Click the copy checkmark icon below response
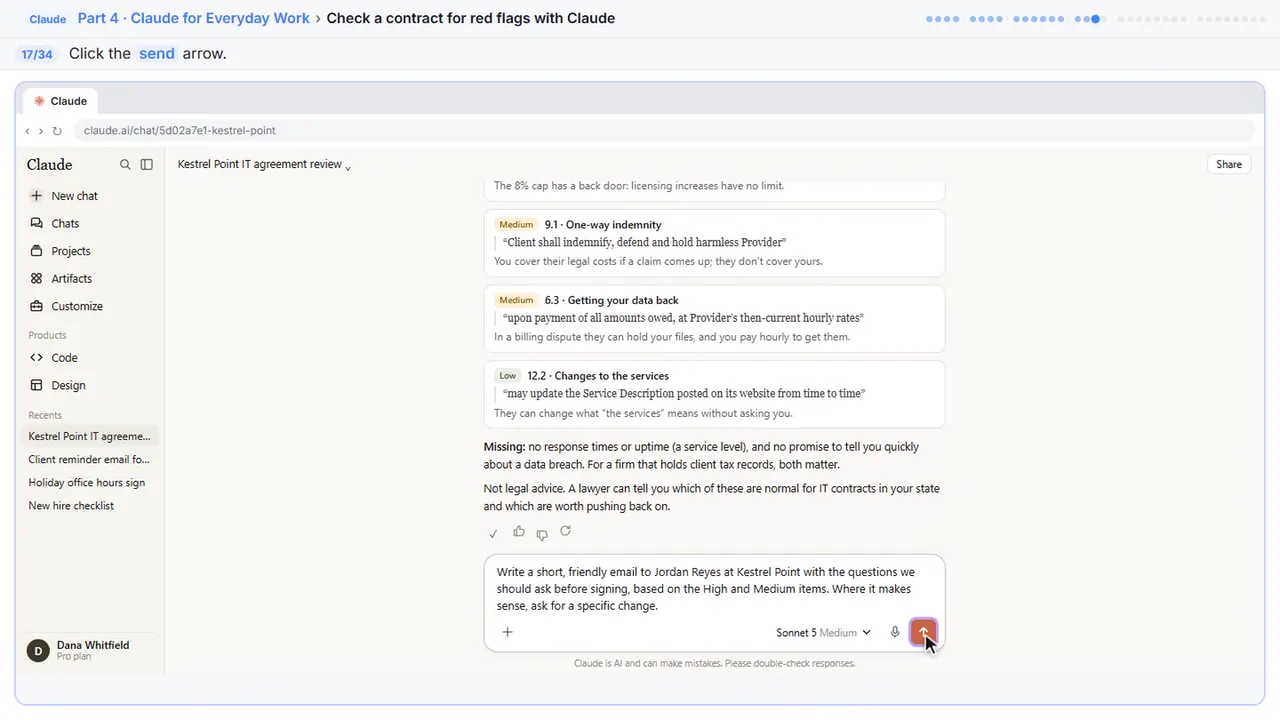Screen dimensions: 1280x720 493,533
